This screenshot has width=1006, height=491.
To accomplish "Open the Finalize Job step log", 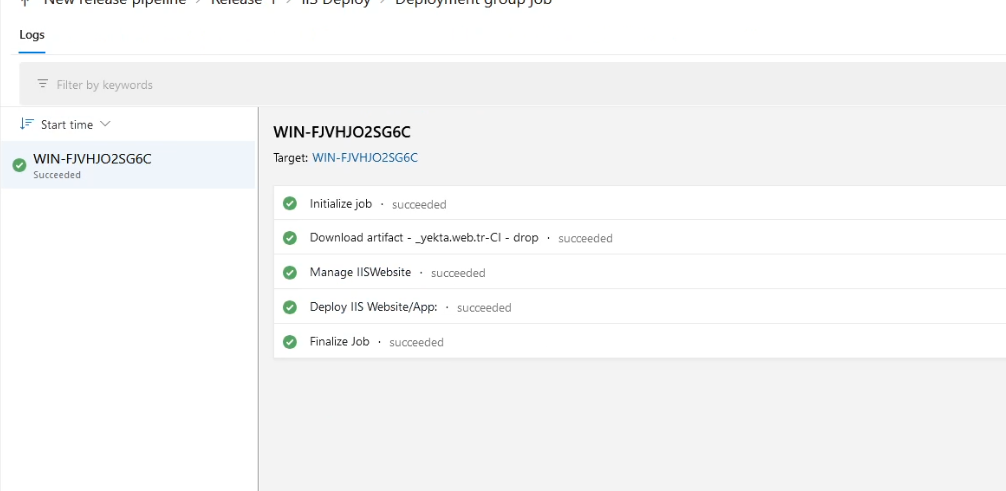I will (340, 342).
